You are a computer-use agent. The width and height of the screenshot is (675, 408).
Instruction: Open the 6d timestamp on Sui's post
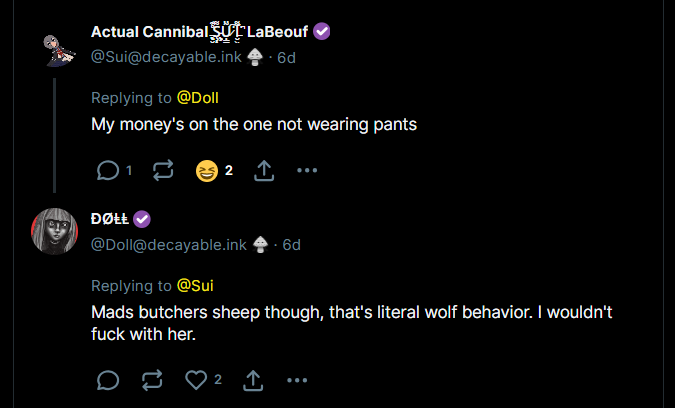286,58
